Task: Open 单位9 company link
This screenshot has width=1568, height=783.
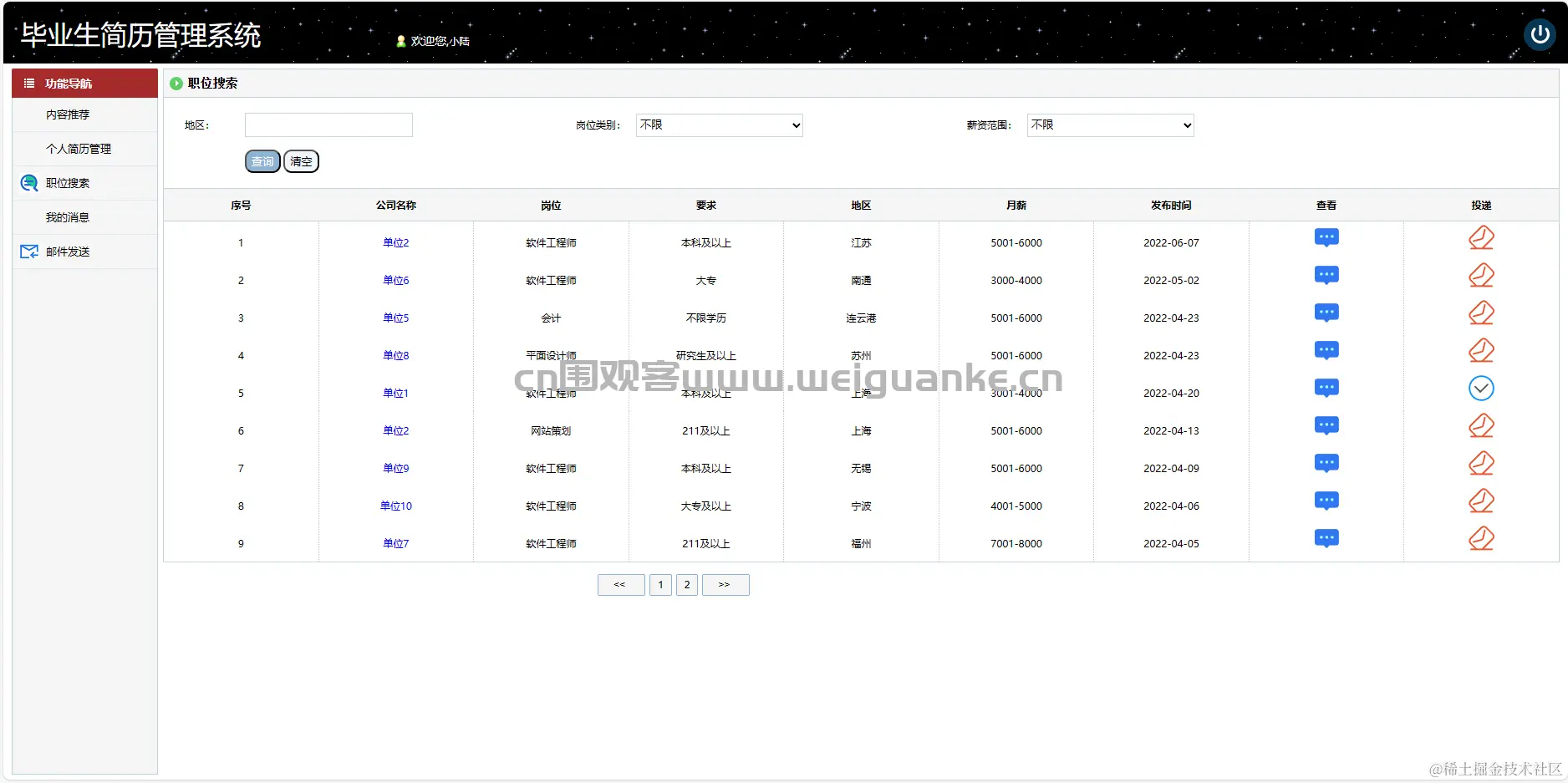Action: point(396,469)
